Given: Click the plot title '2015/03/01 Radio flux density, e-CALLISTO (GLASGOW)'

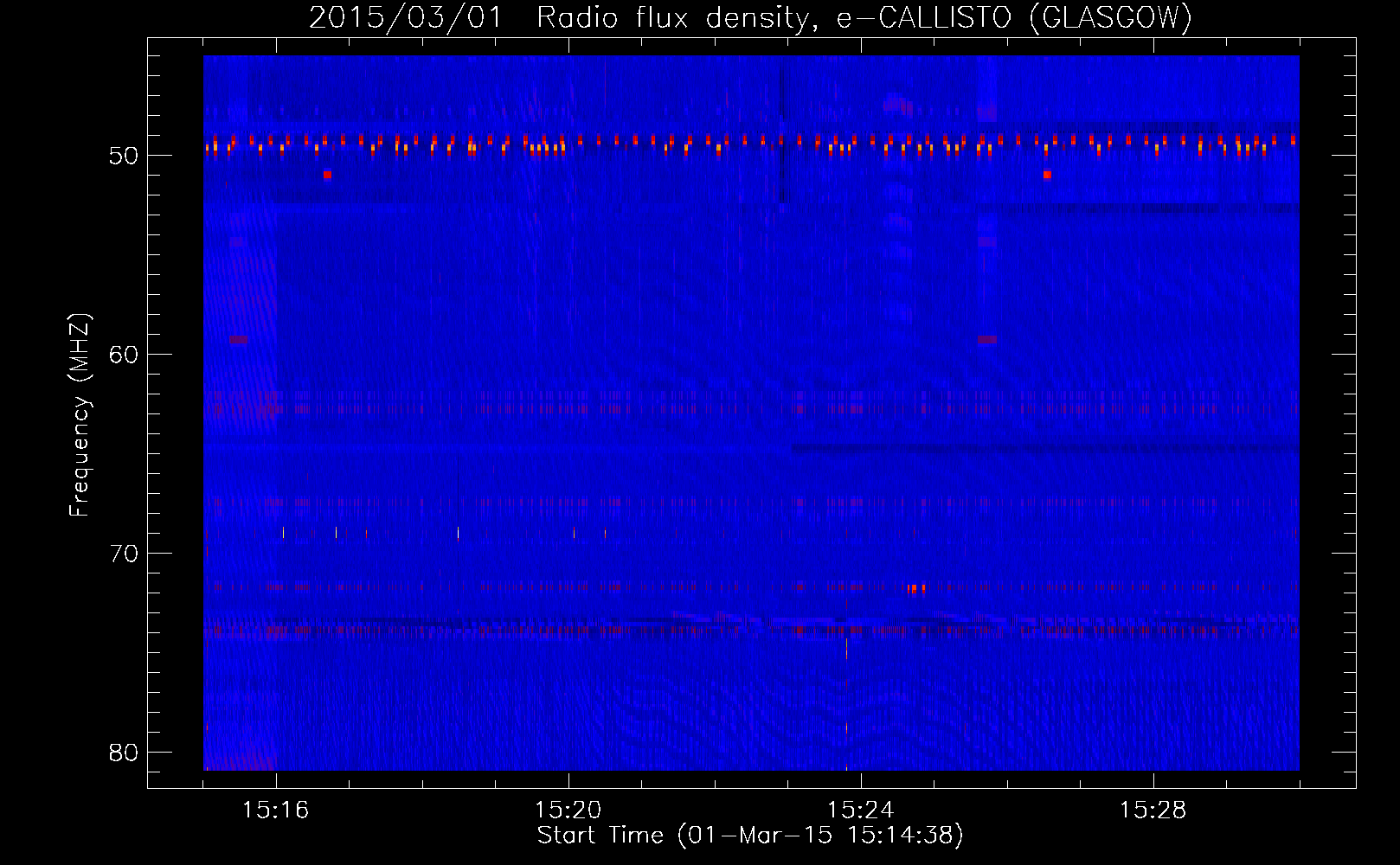Looking at the screenshot, I should point(750,17).
